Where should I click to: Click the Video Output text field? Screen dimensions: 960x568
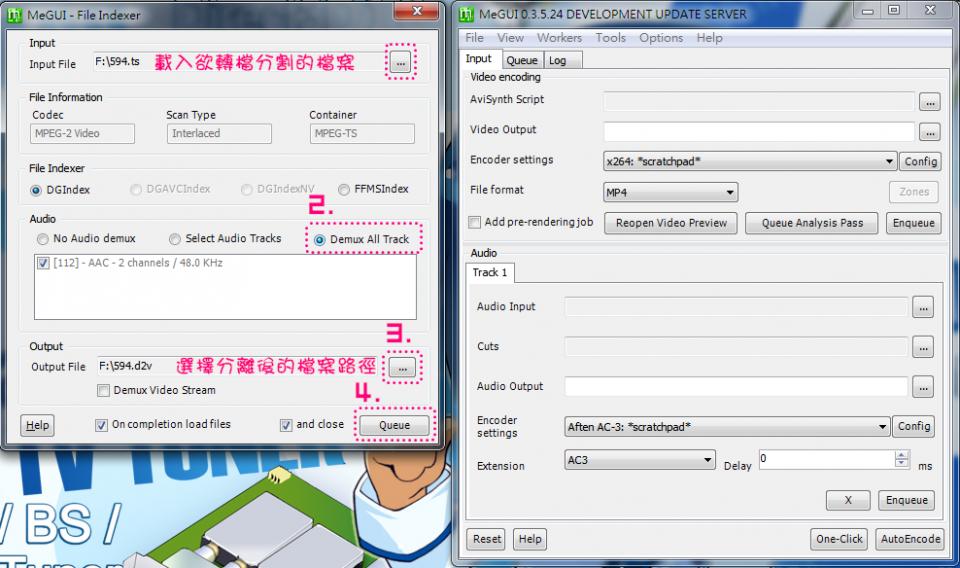click(759, 132)
